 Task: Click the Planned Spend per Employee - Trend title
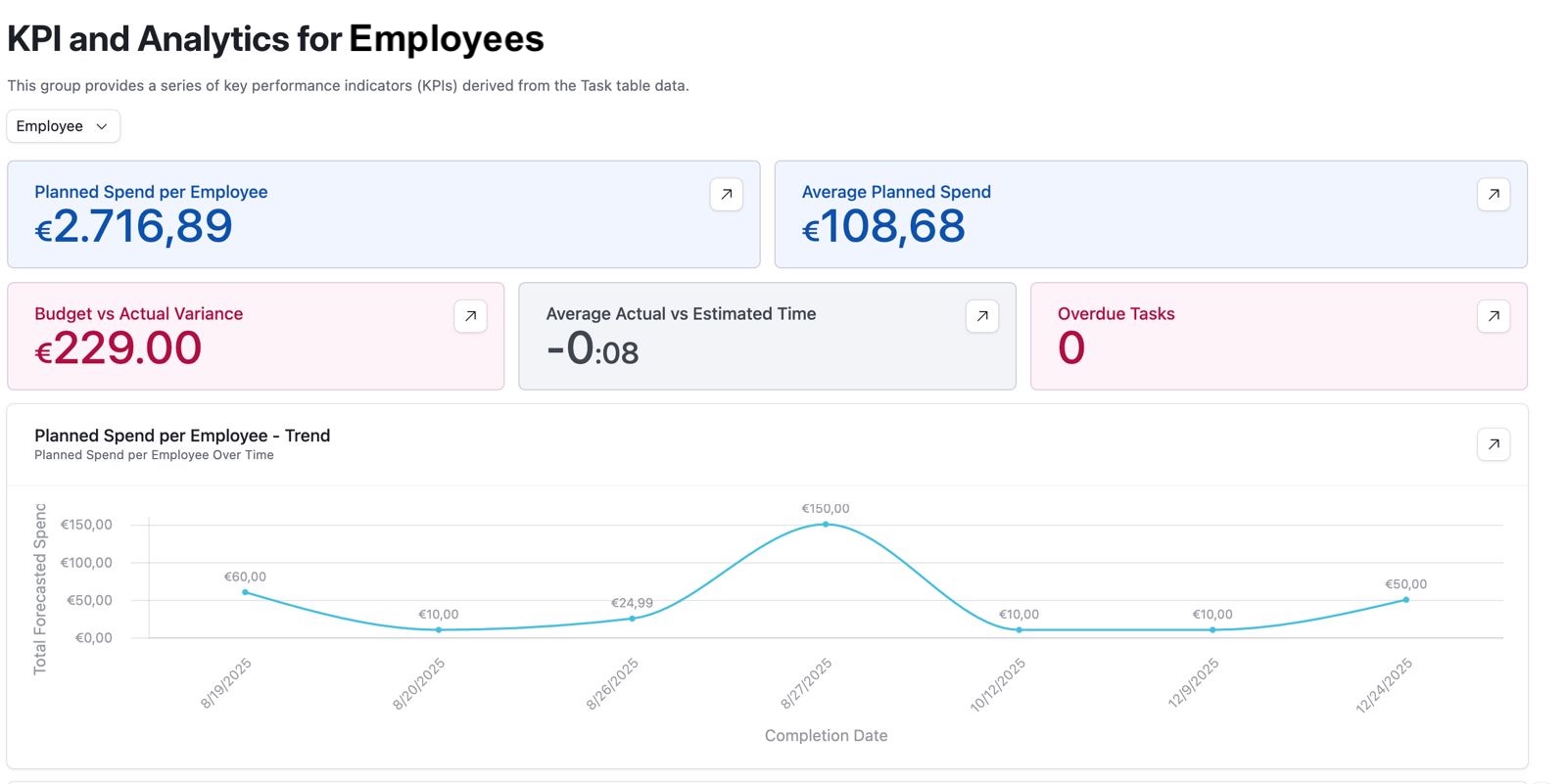pyautogui.click(x=182, y=436)
